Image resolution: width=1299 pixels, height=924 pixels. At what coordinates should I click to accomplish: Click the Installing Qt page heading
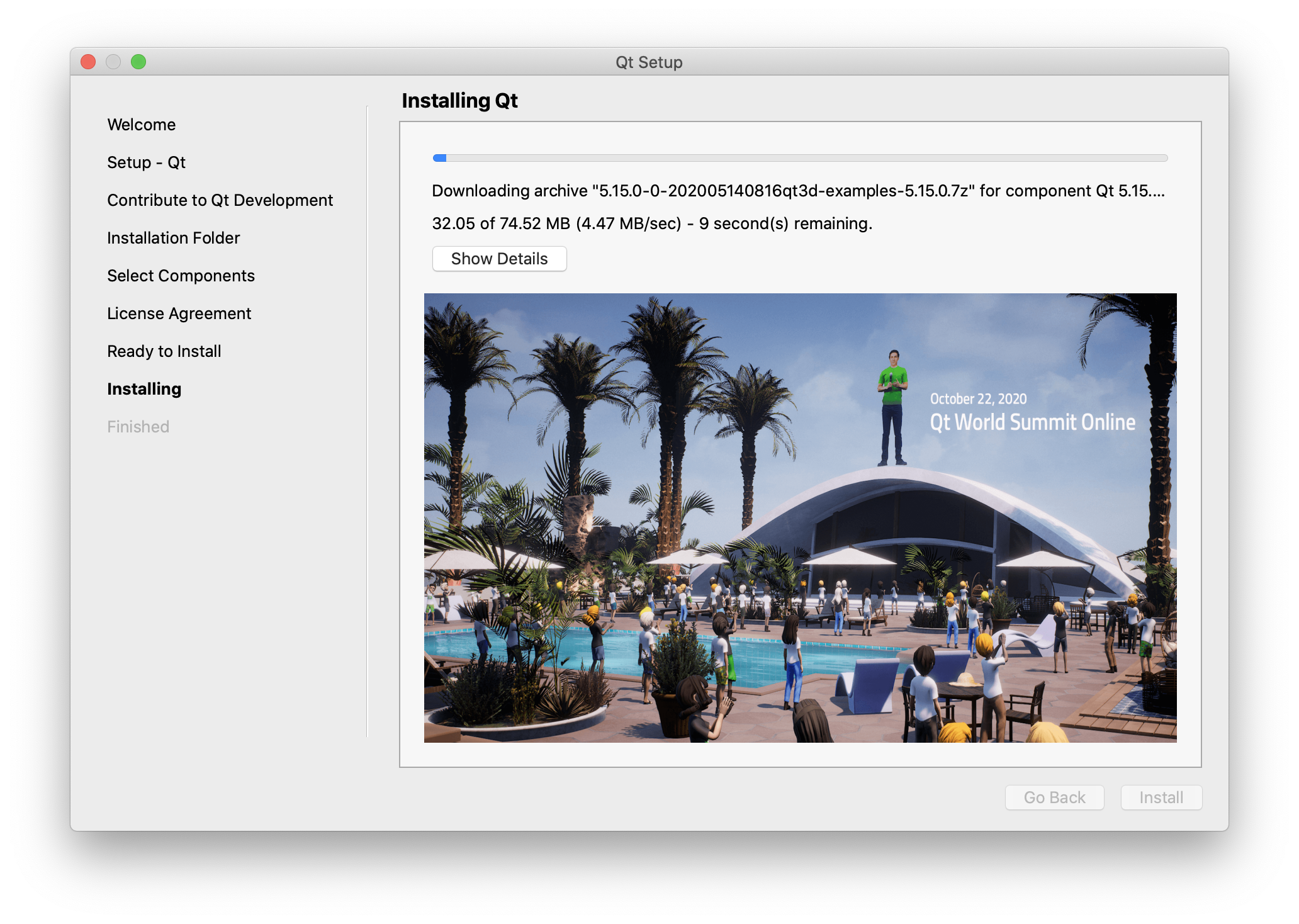459,101
